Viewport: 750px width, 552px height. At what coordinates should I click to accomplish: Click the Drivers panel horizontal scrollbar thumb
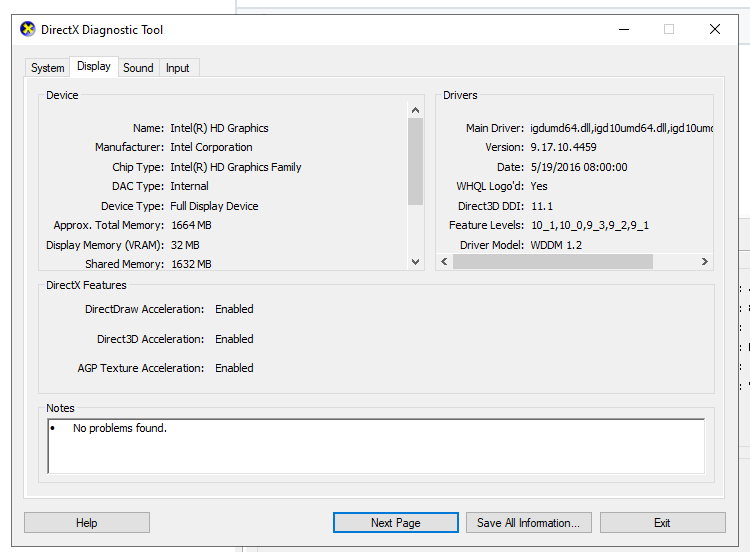coord(552,261)
